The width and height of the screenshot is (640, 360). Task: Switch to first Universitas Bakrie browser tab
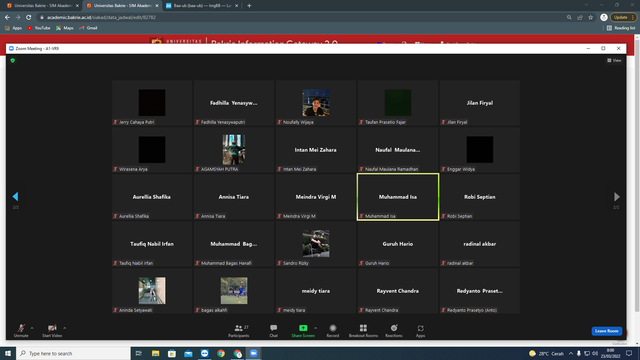tap(42, 6)
